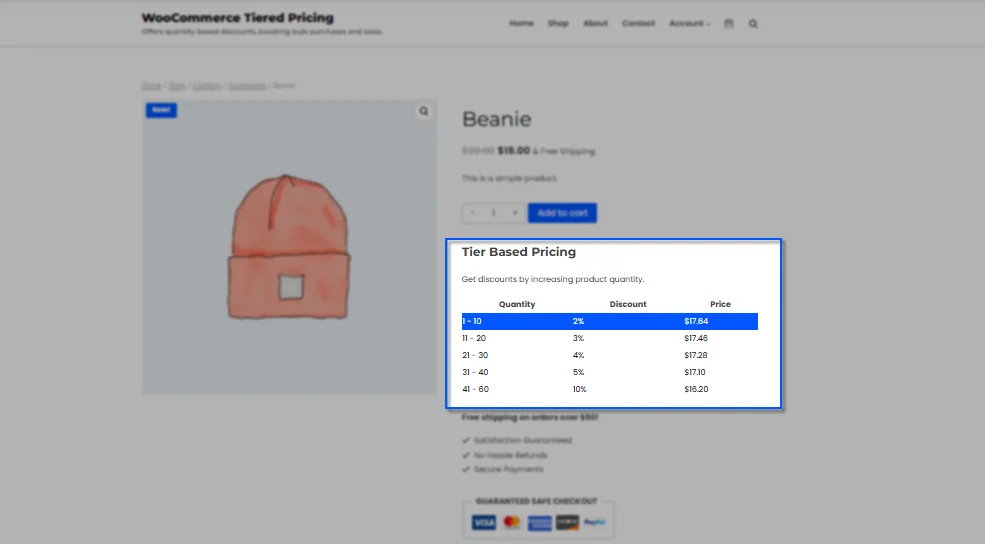The height and width of the screenshot is (544, 985).
Task: Open the shopping cart icon in header
Action: coord(728,24)
